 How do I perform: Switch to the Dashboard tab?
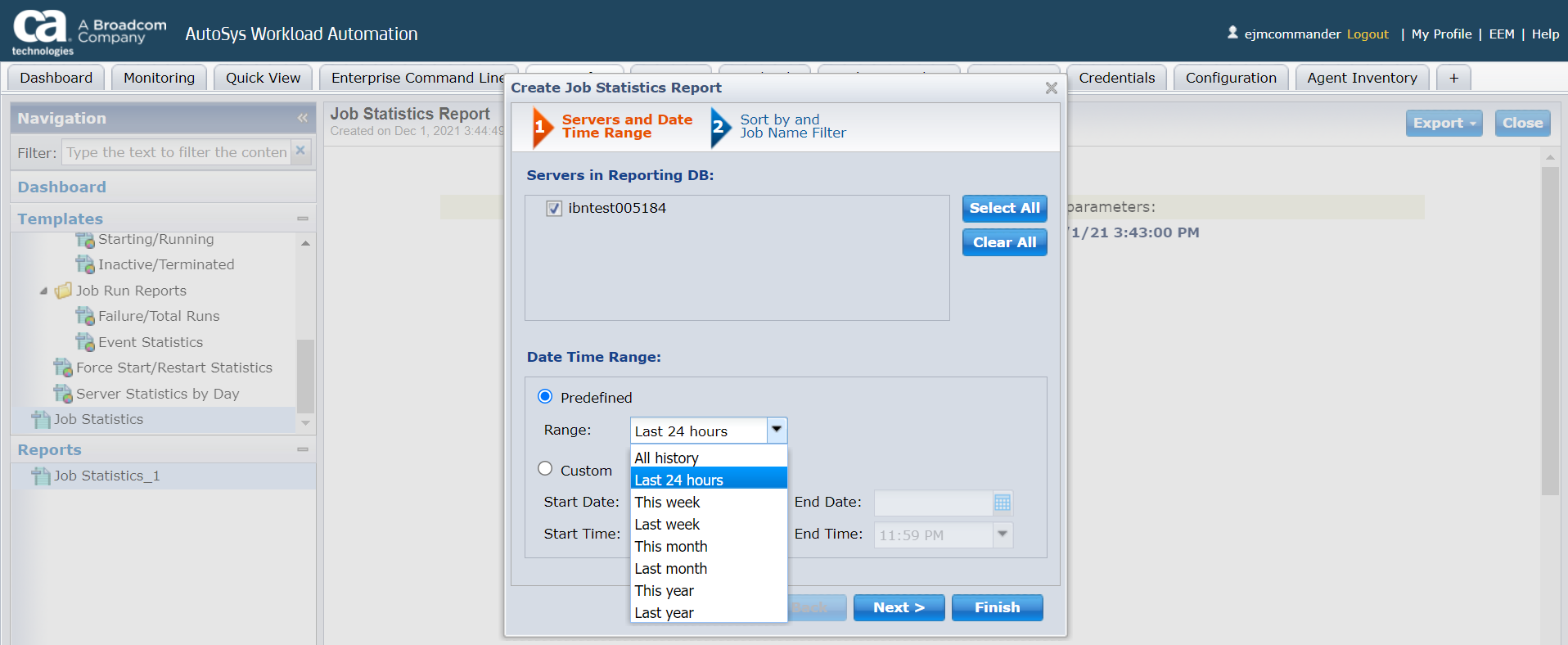point(56,78)
